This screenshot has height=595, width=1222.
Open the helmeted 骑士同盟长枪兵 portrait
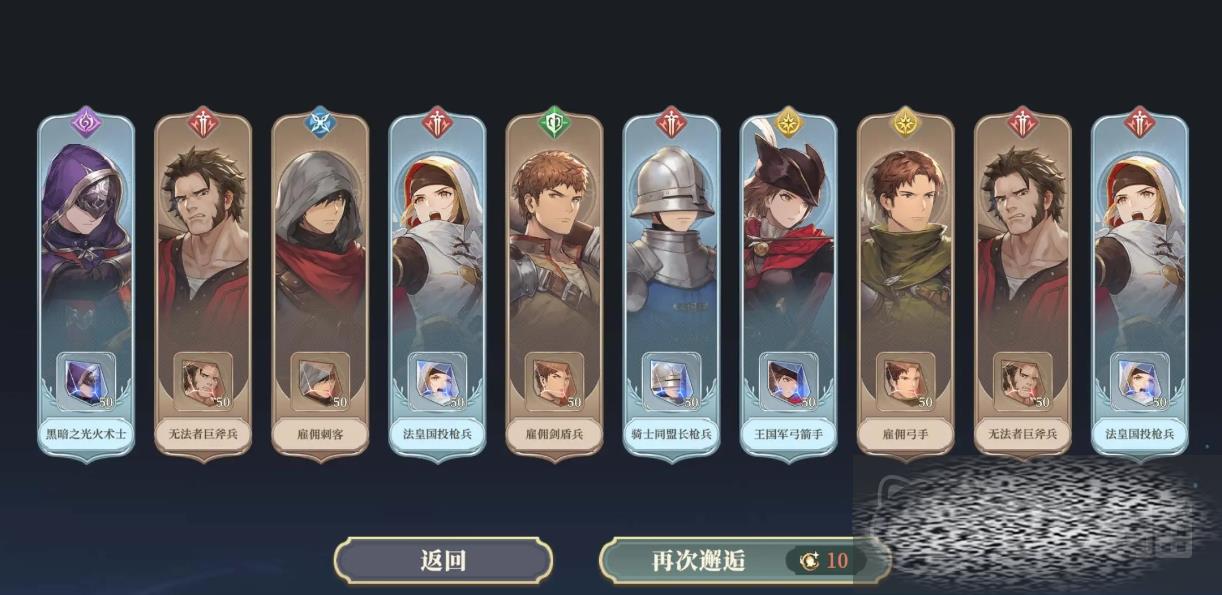point(671,240)
